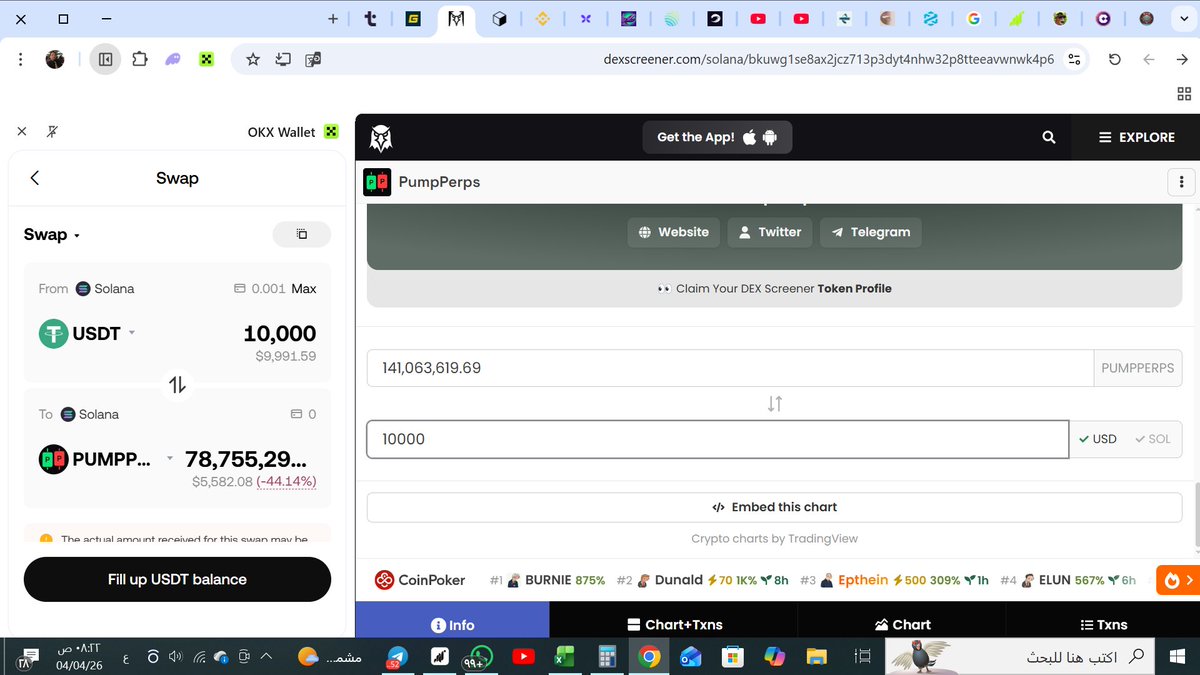Flip swap direction between USDT and PUMPP

177,385
